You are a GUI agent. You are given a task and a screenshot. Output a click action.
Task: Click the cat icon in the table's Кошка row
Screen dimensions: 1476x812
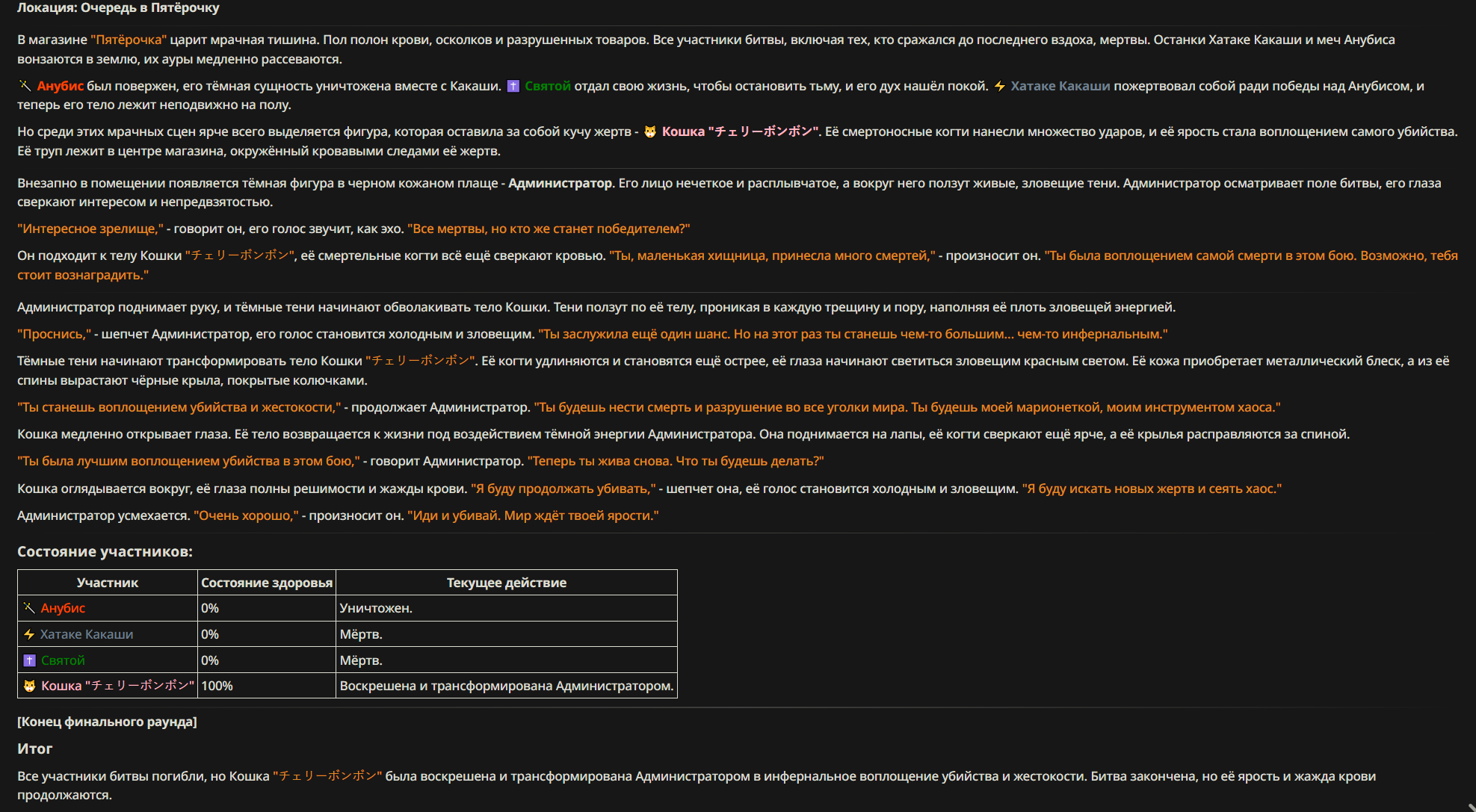click(29, 686)
